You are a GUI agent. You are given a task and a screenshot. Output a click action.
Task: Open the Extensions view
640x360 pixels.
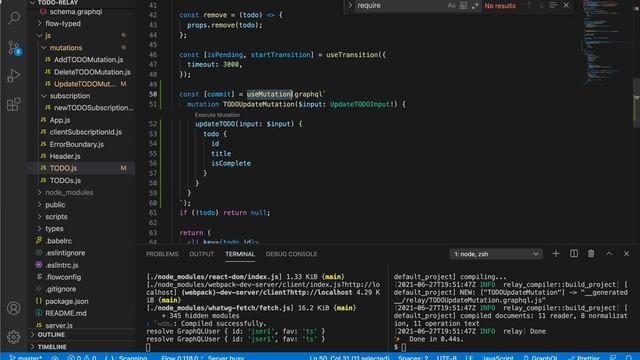pyautogui.click(x=14, y=104)
